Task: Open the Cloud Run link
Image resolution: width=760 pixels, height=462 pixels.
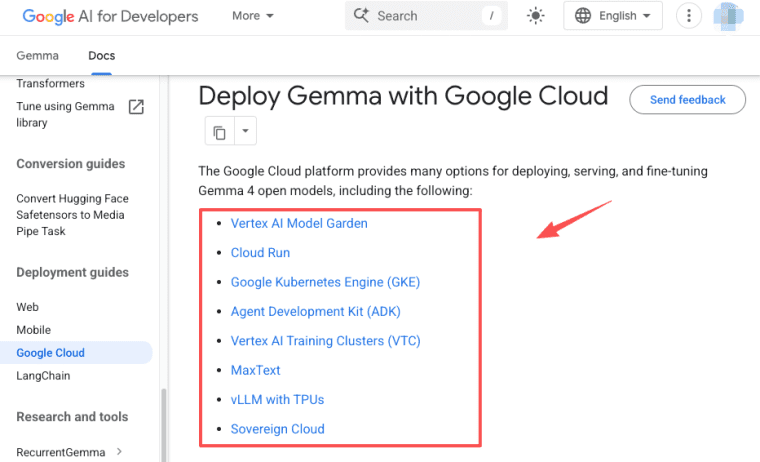Action: point(260,253)
